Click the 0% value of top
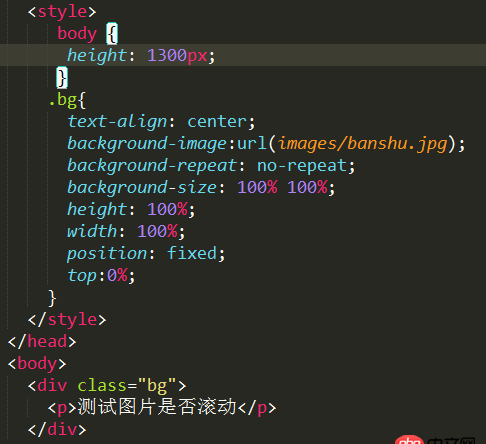The height and width of the screenshot is (444, 486). (x=117, y=276)
